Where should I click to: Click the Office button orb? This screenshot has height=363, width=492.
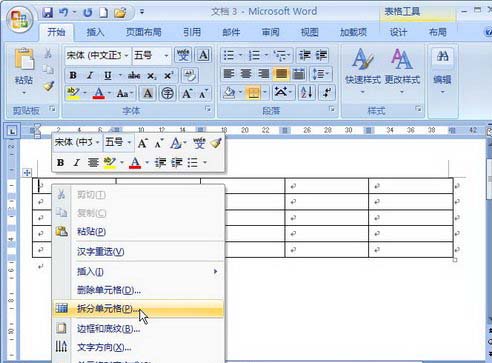click(20, 19)
